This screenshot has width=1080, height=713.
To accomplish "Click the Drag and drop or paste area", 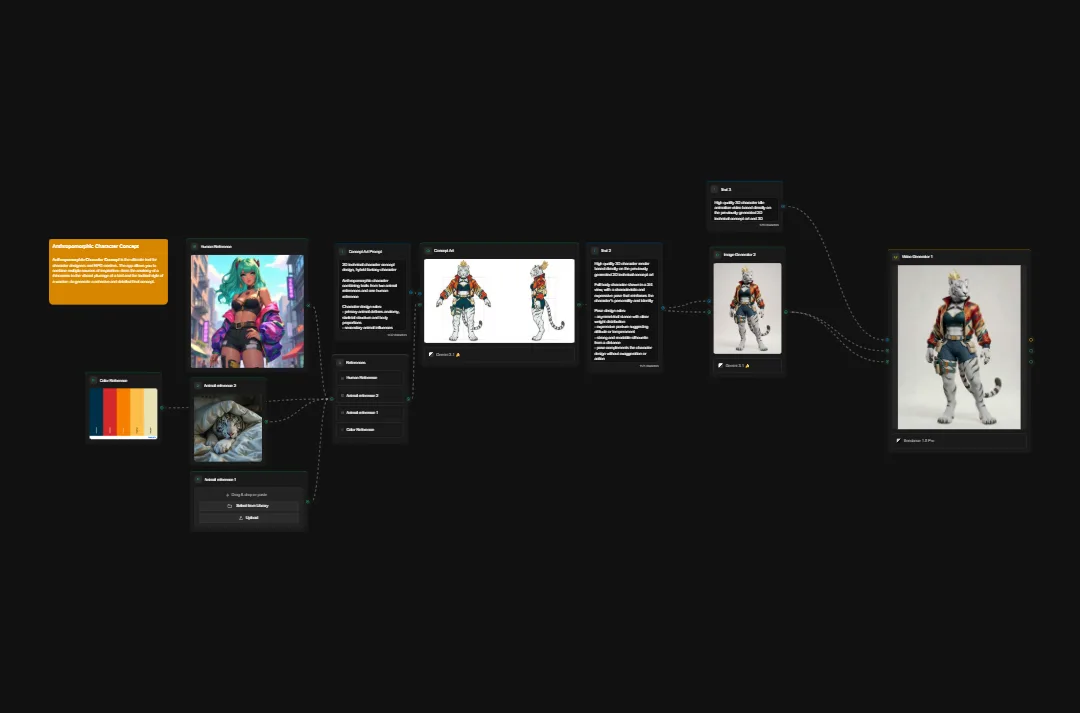I will click(x=248, y=495).
